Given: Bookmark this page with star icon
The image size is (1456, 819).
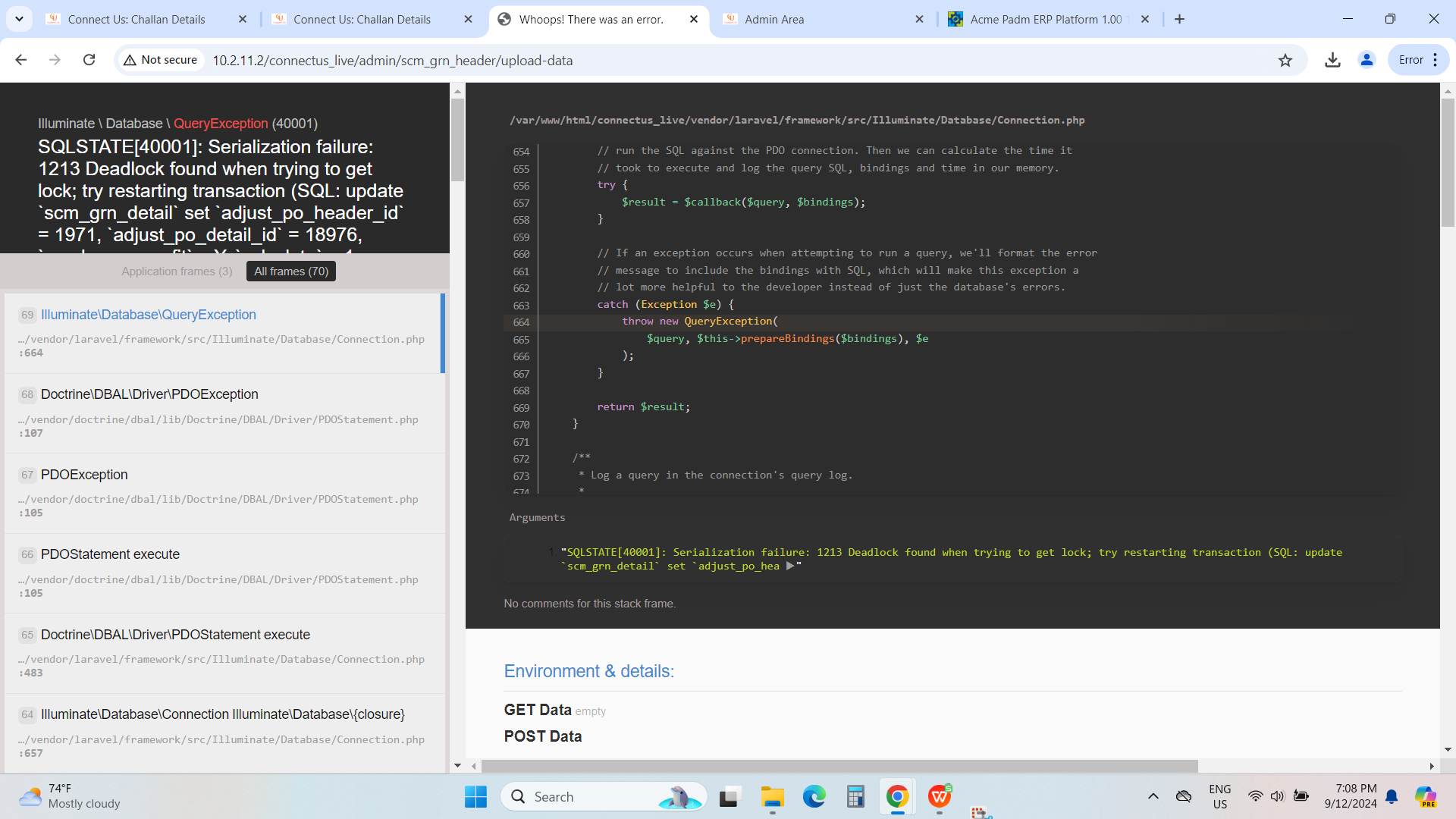Looking at the screenshot, I should pyautogui.click(x=1285, y=60).
